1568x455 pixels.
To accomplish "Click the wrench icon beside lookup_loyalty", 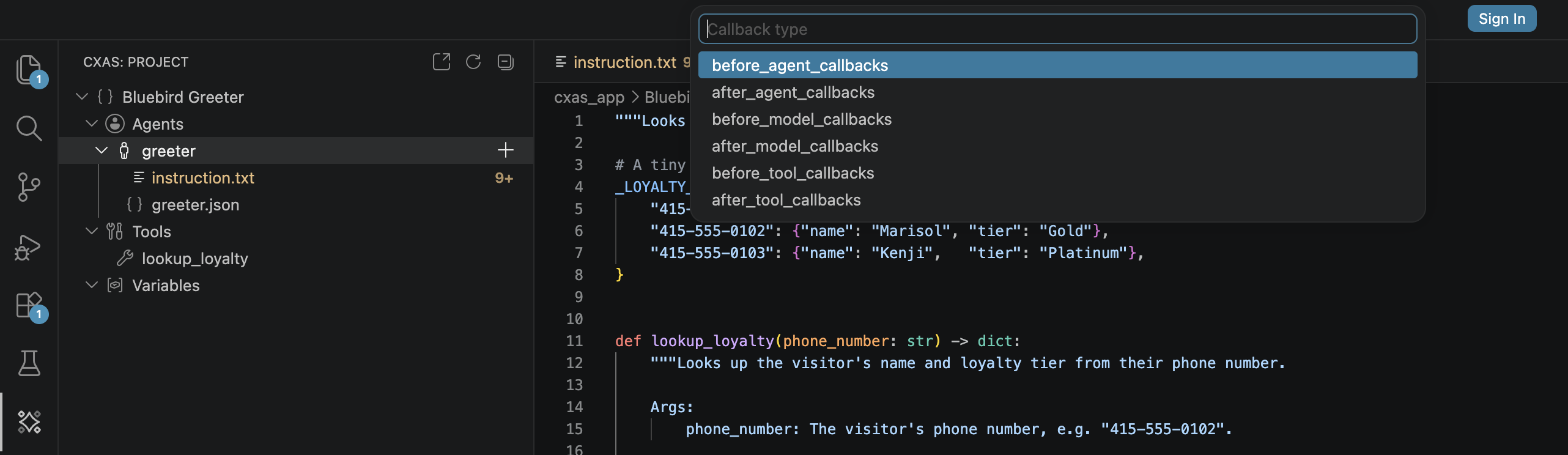I will tap(125, 258).
